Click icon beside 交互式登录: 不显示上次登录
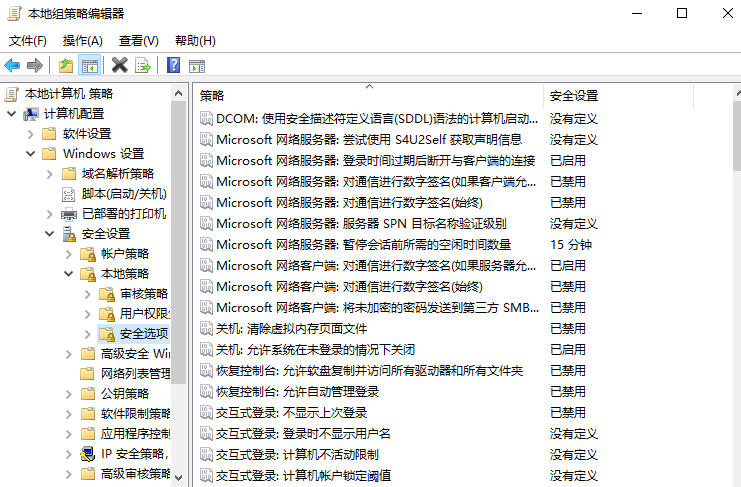 coord(206,412)
